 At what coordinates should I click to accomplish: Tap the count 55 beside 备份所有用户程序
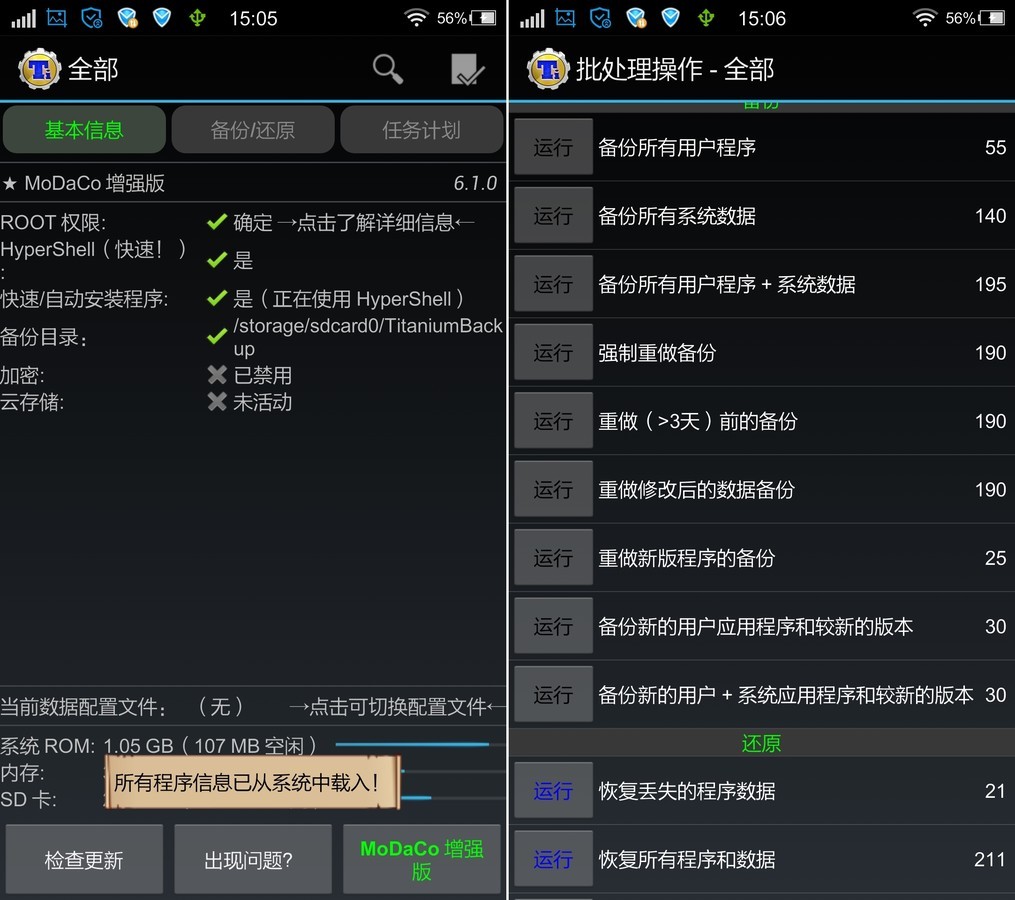click(x=995, y=147)
